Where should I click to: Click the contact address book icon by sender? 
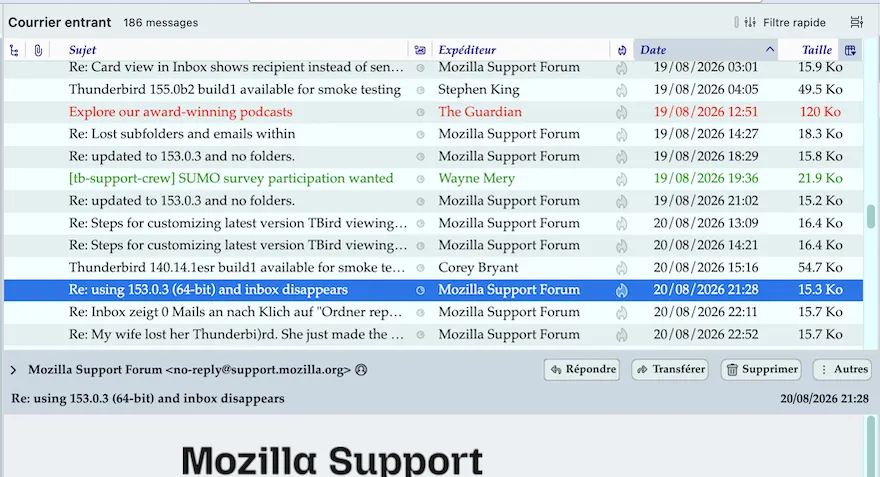point(361,370)
